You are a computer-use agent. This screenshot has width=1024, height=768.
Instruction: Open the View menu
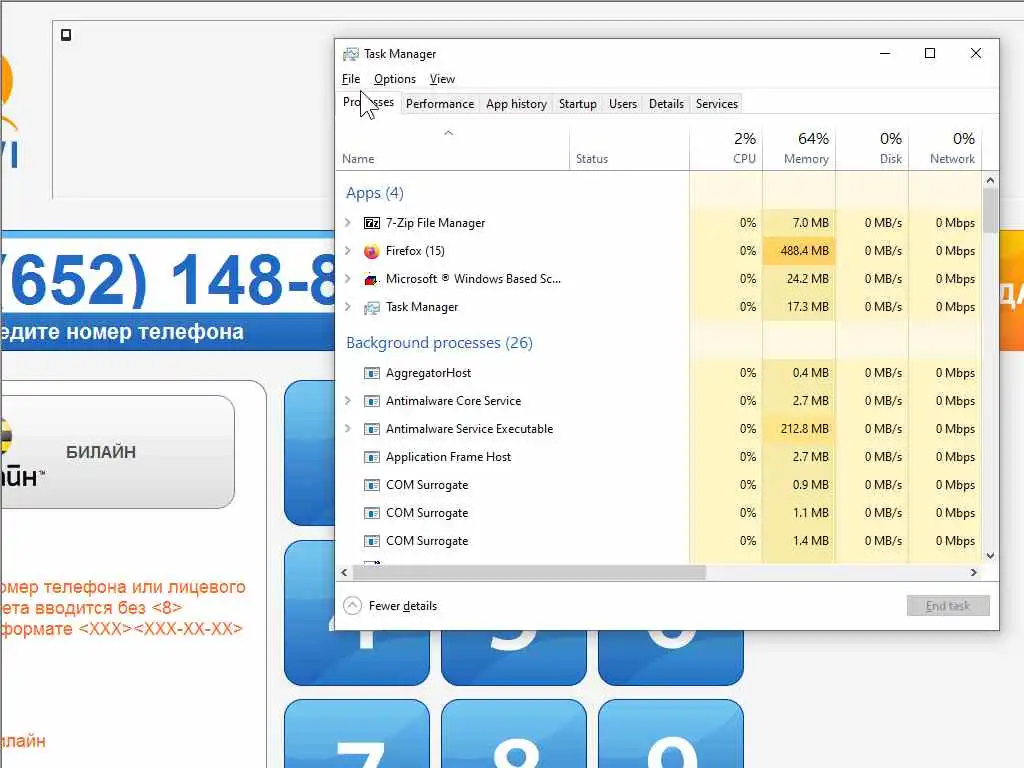[442, 79]
